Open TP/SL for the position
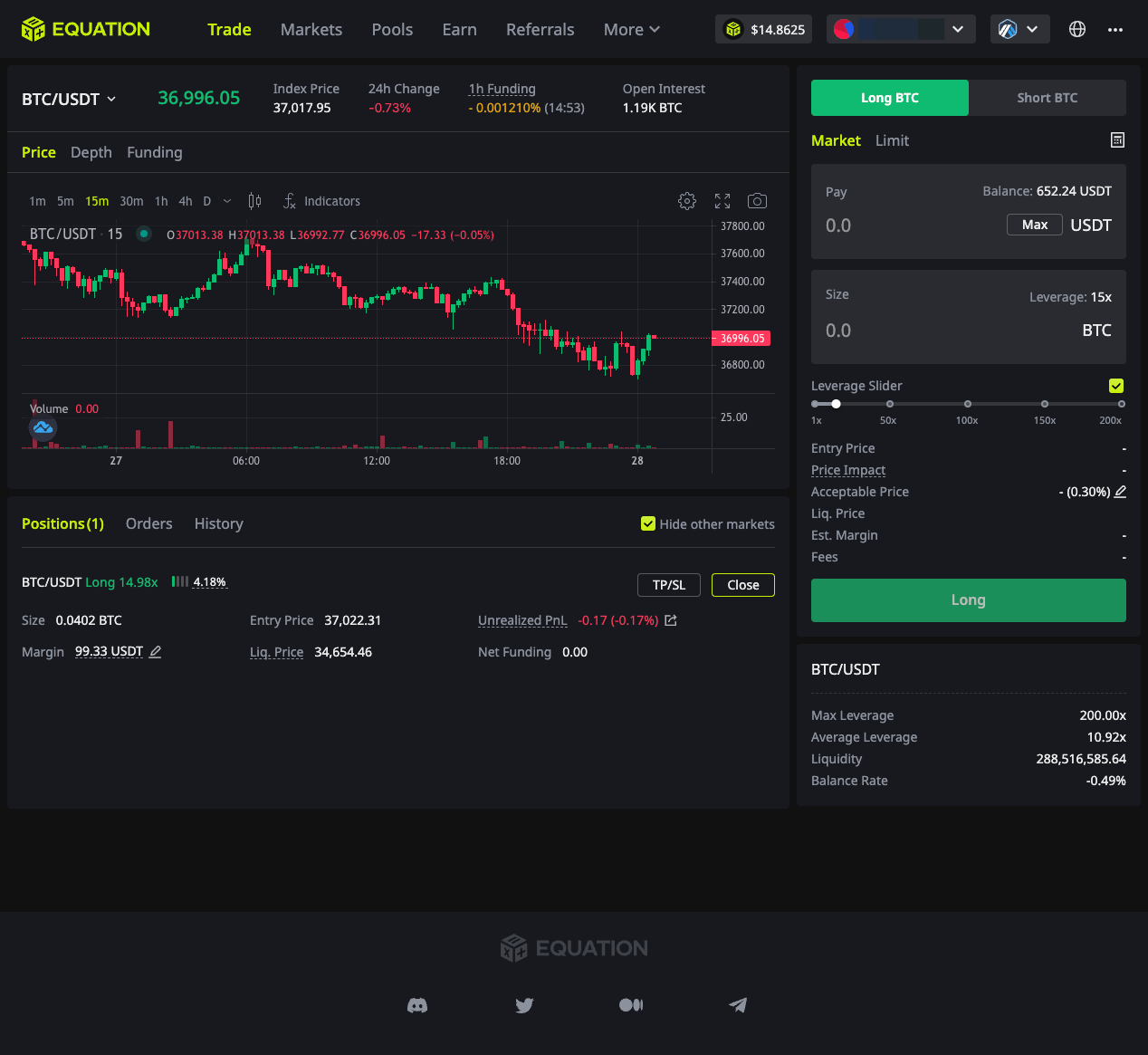 [x=669, y=585]
